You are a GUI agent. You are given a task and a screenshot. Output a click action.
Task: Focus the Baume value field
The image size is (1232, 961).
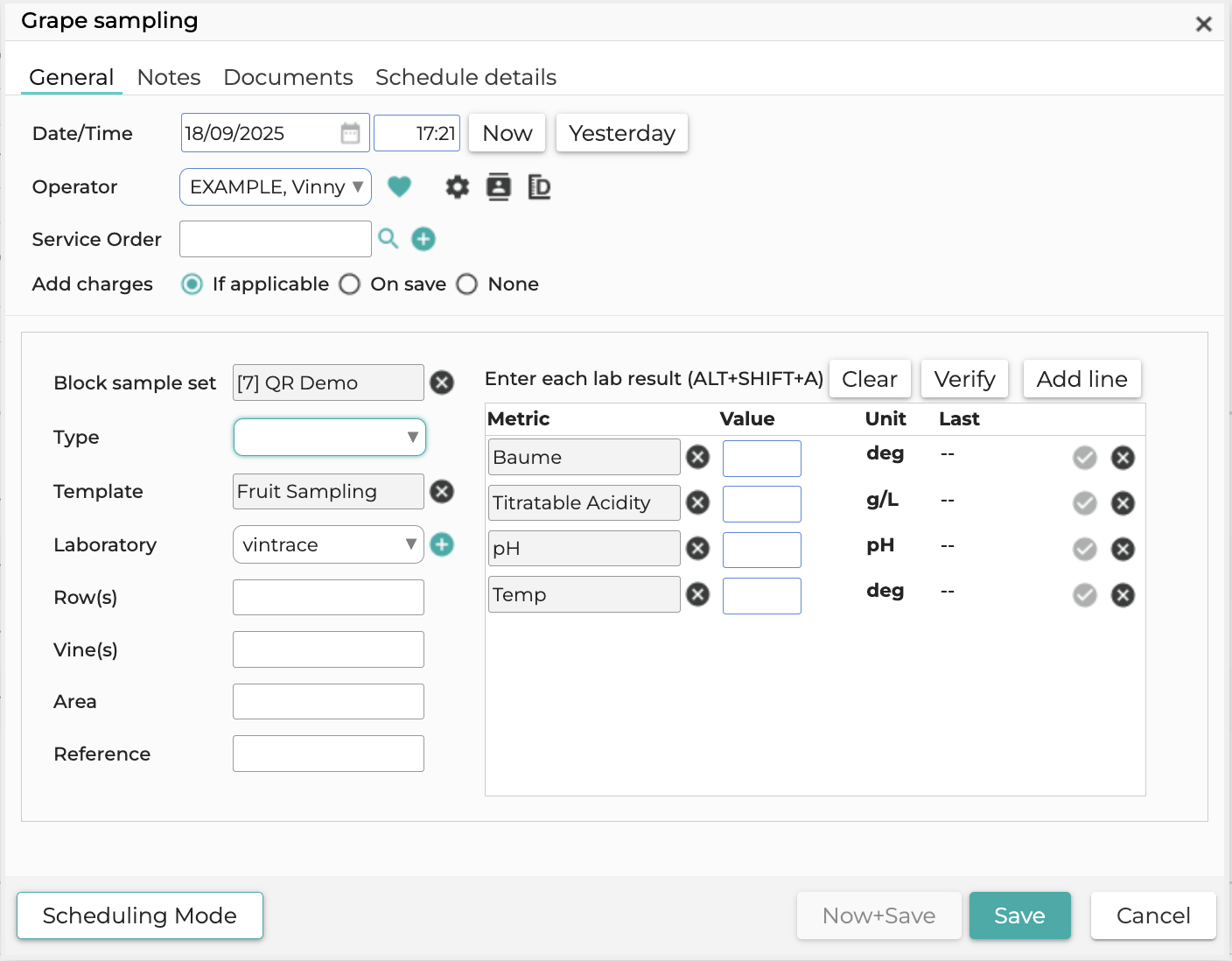(762, 458)
